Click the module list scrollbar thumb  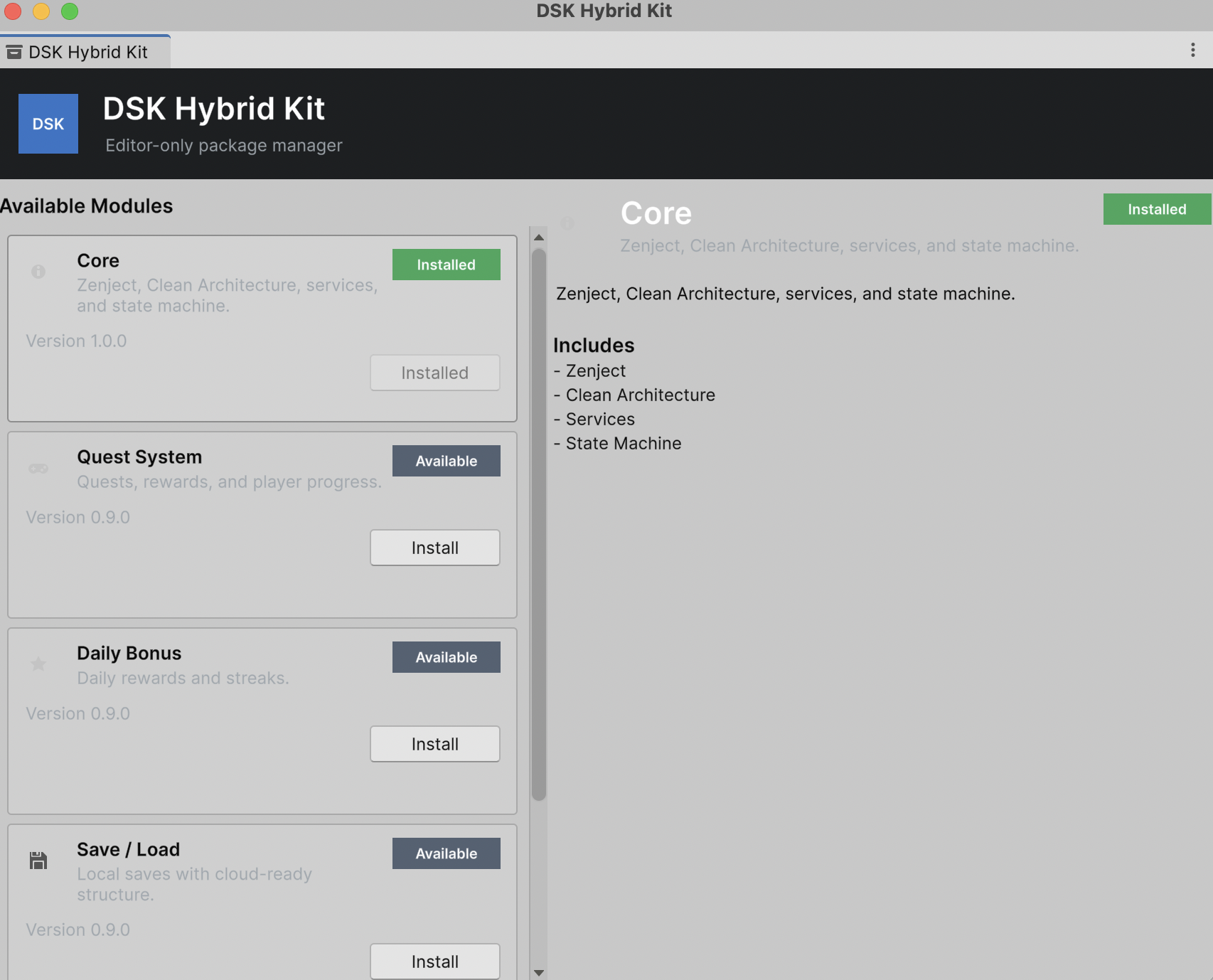tap(539, 525)
